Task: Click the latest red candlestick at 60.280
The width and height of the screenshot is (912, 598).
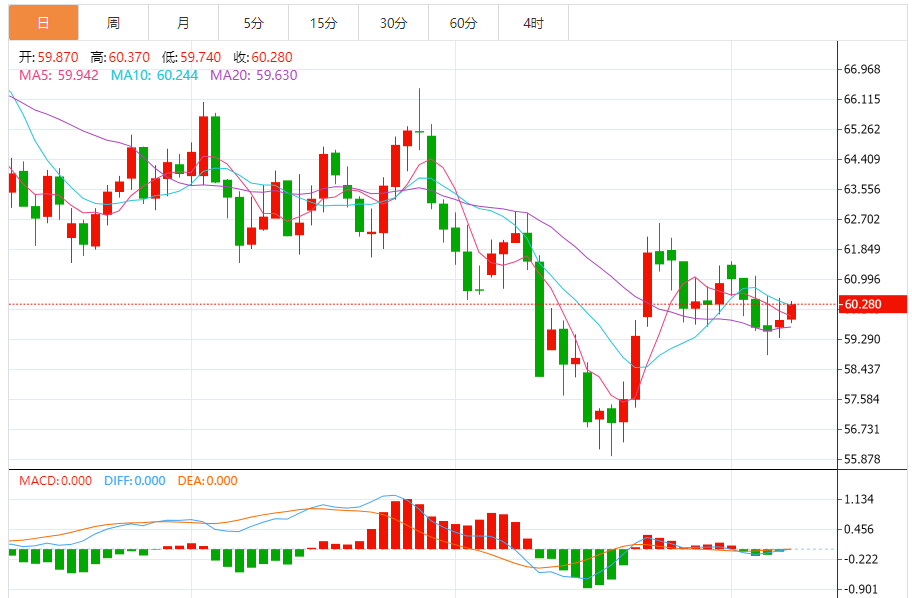Action: 792,312
